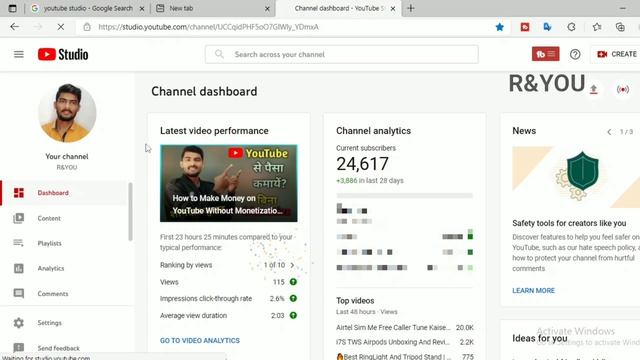The height and width of the screenshot is (360, 640).
Task: Open the channel profile picture
Action: pos(67,113)
